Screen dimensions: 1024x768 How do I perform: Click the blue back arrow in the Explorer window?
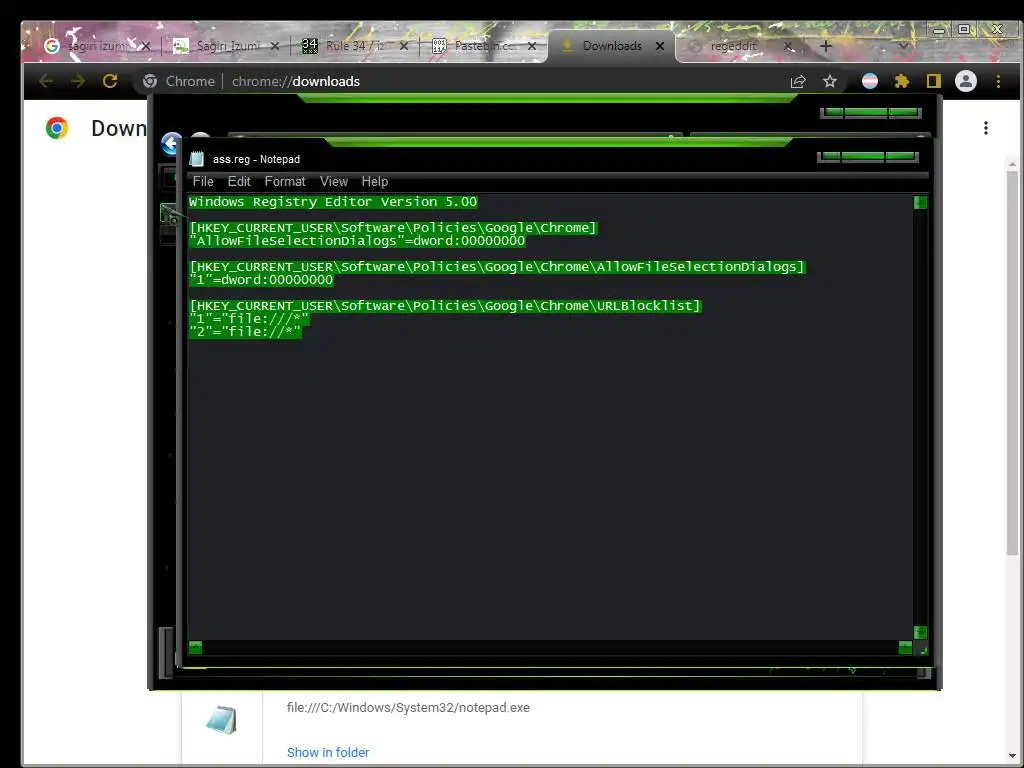171,144
